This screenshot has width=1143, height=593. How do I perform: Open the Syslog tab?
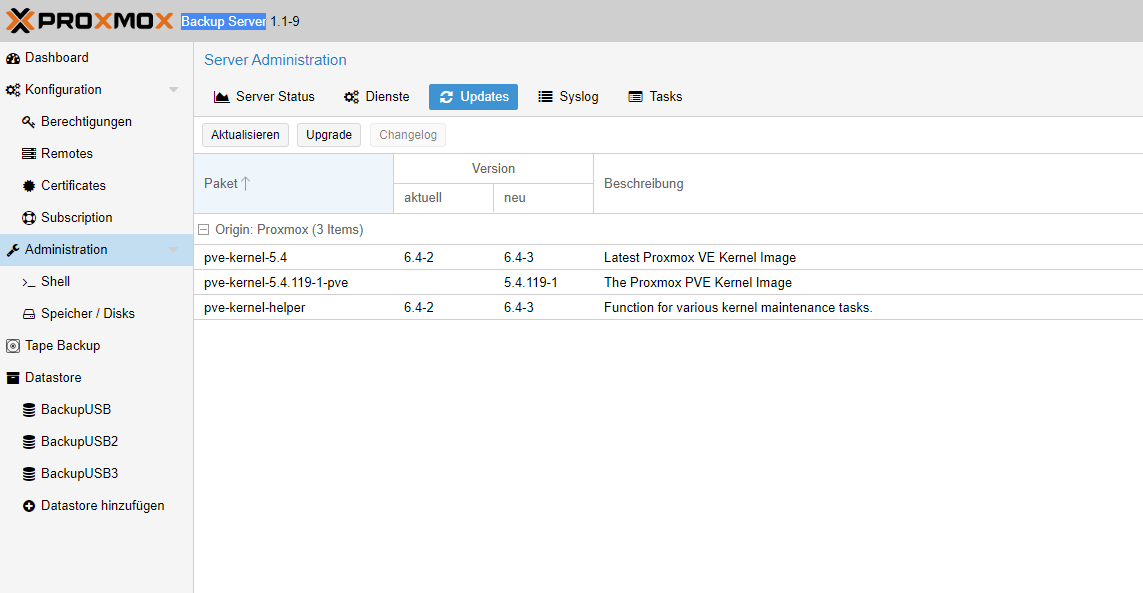point(568,97)
